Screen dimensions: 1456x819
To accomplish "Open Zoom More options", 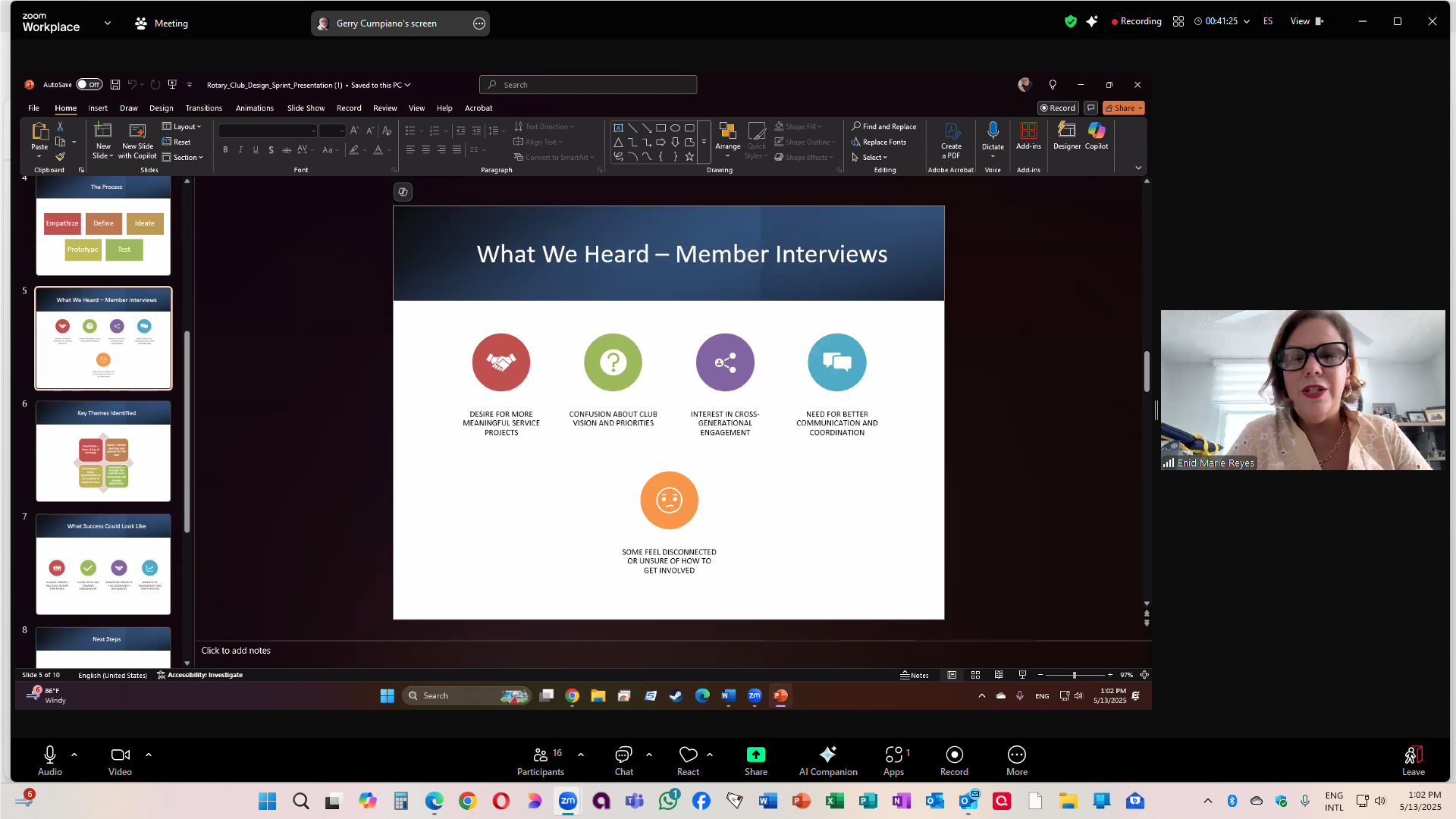I will pos(1016,755).
